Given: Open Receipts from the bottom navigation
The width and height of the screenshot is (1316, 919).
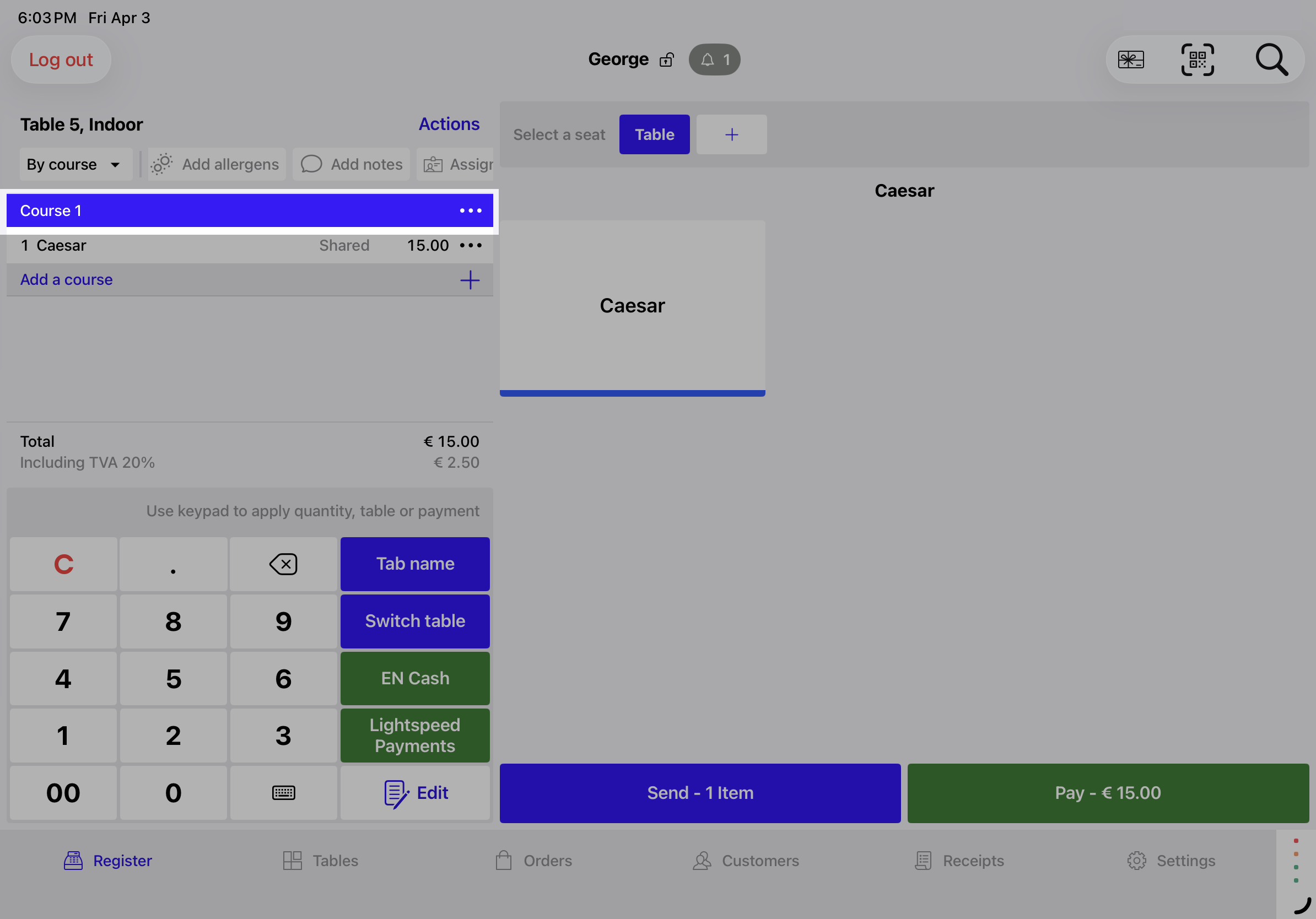Looking at the screenshot, I should point(959,860).
